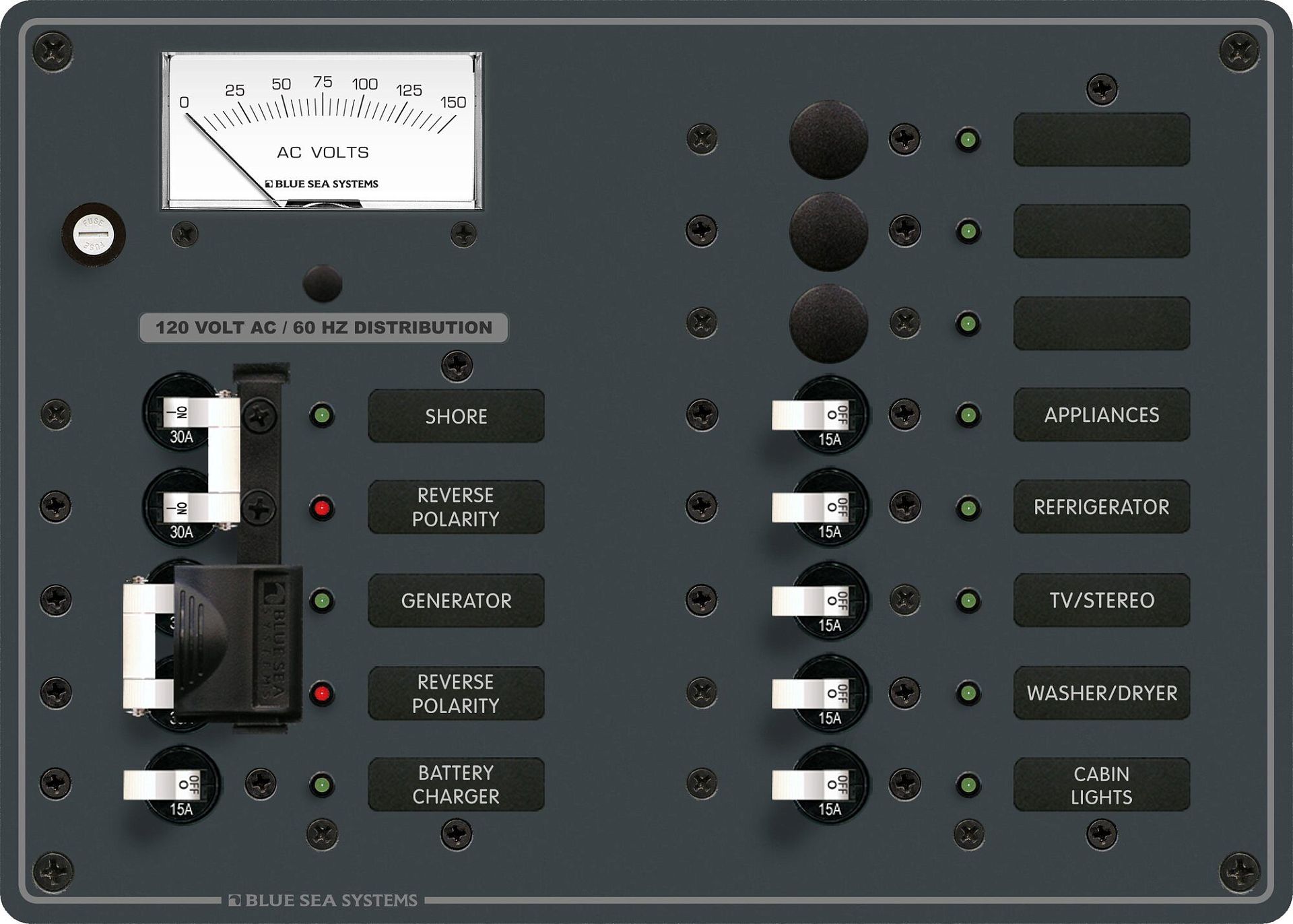Click the small black plug below the voltmeter
This screenshot has width=1293, height=924.
[323, 284]
